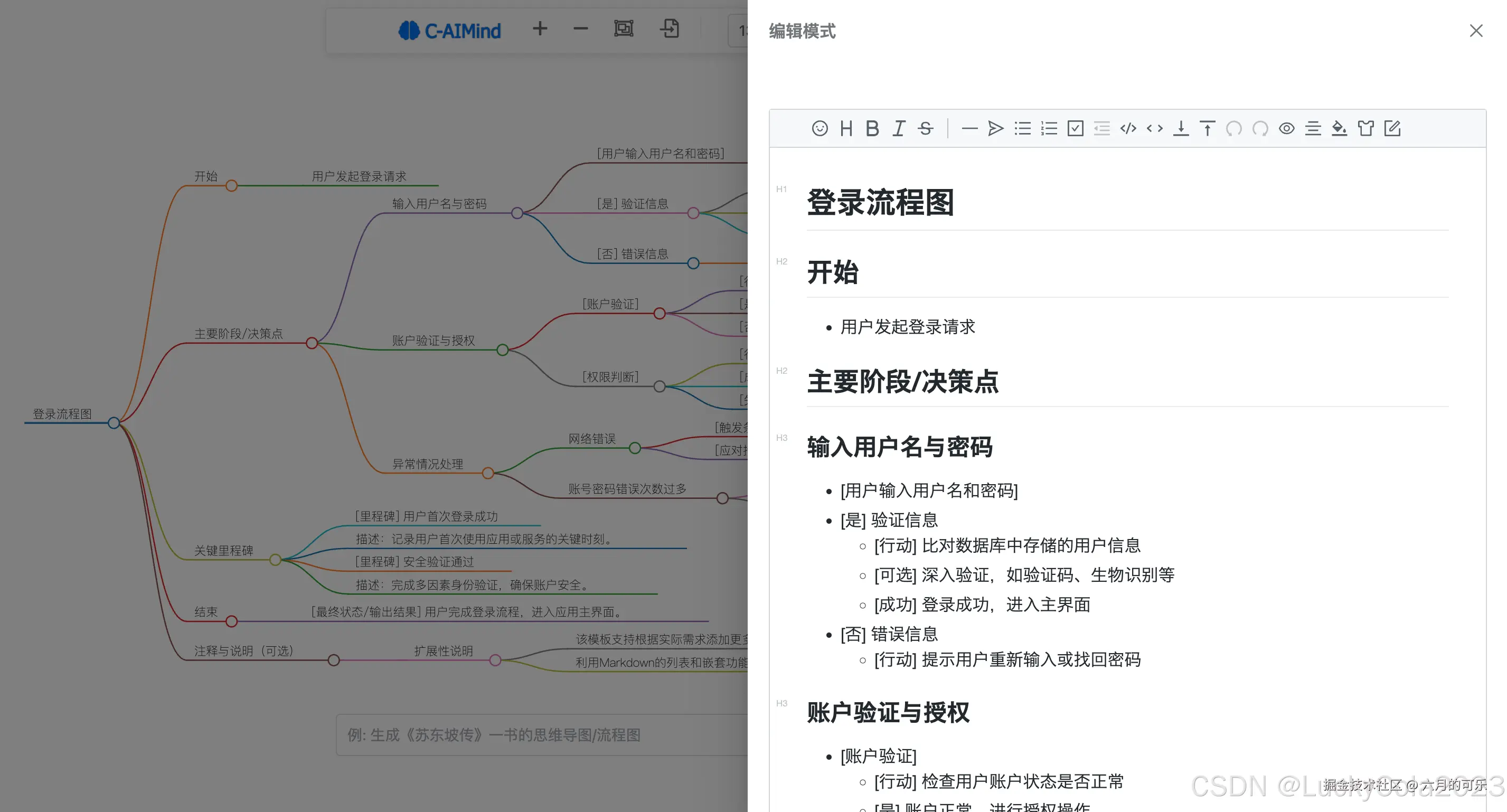Screen dimensions: 1507x812
Task: Zoom in on the mind map canvas
Action: click(540, 29)
